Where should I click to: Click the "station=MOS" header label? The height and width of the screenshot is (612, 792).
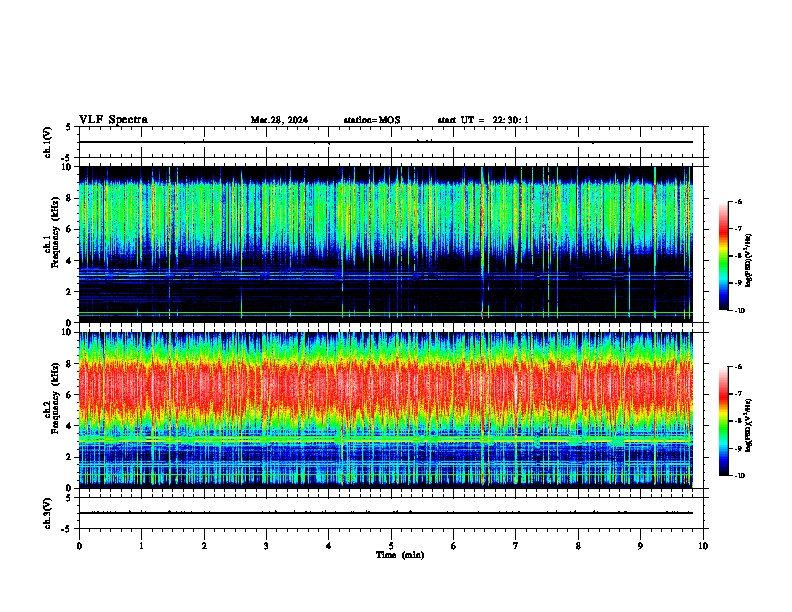[372, 120]
